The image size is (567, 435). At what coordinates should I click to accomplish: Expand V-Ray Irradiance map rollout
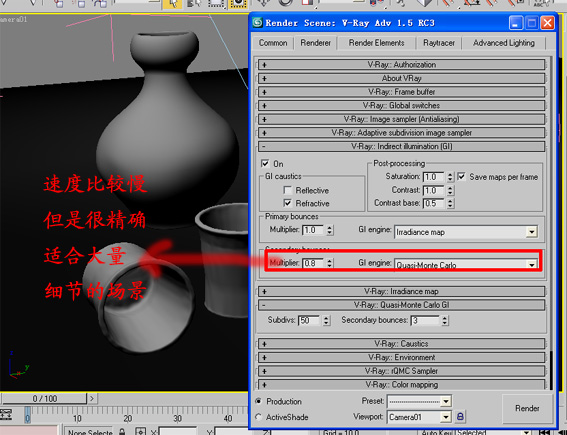pos(401,291)
